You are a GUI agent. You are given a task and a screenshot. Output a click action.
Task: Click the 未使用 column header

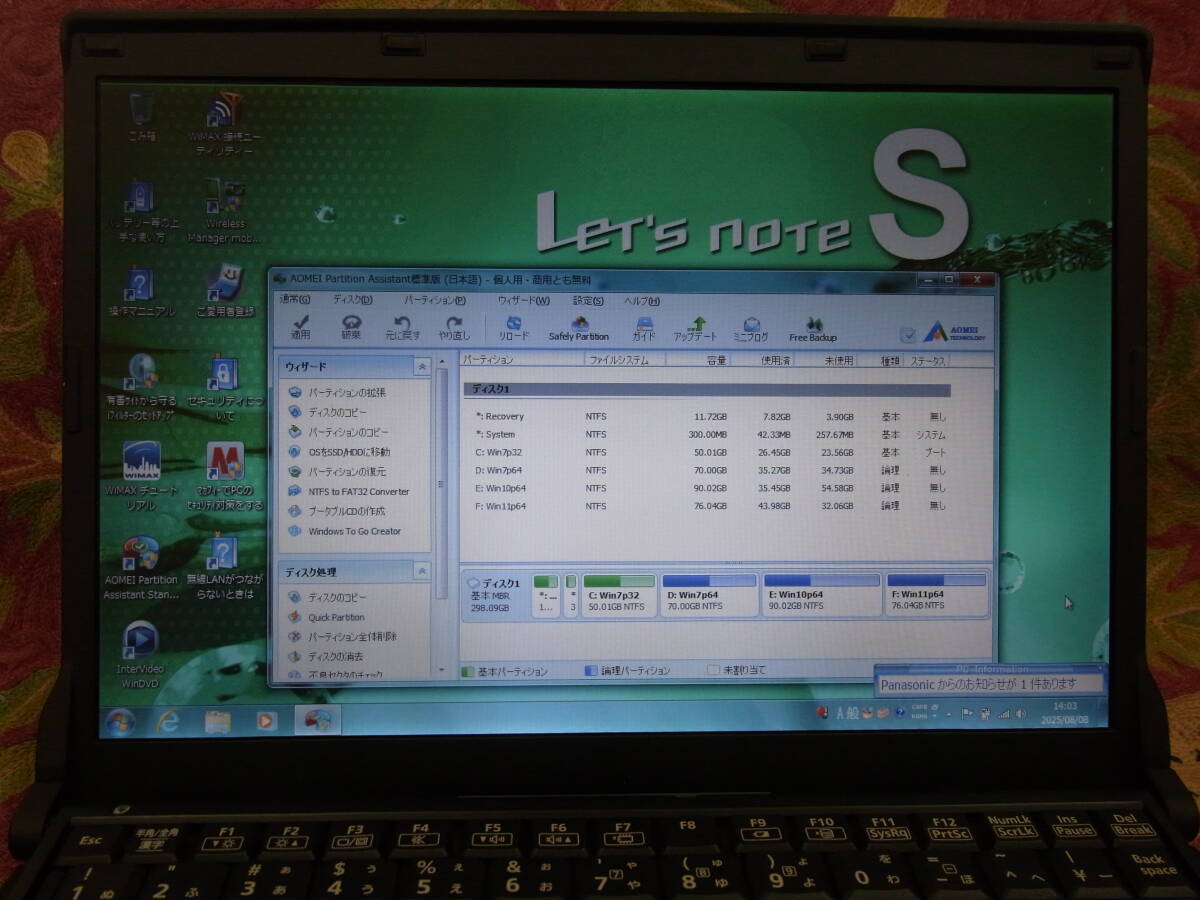(825, 359)
